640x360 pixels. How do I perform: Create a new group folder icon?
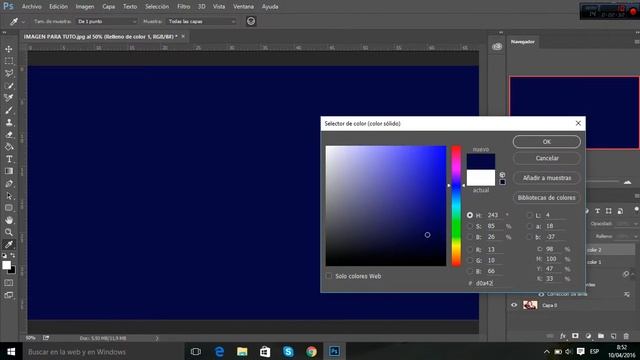(601, 336)
